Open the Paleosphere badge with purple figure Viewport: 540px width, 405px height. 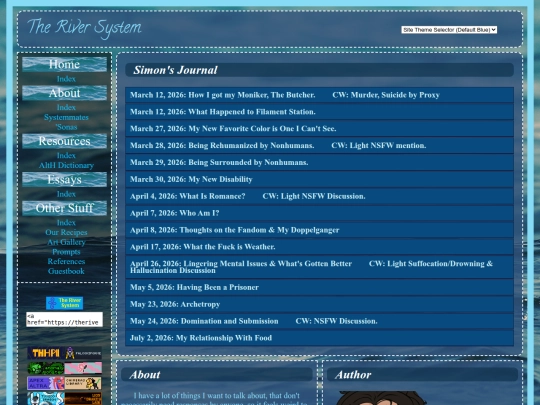tap(83, 353)
